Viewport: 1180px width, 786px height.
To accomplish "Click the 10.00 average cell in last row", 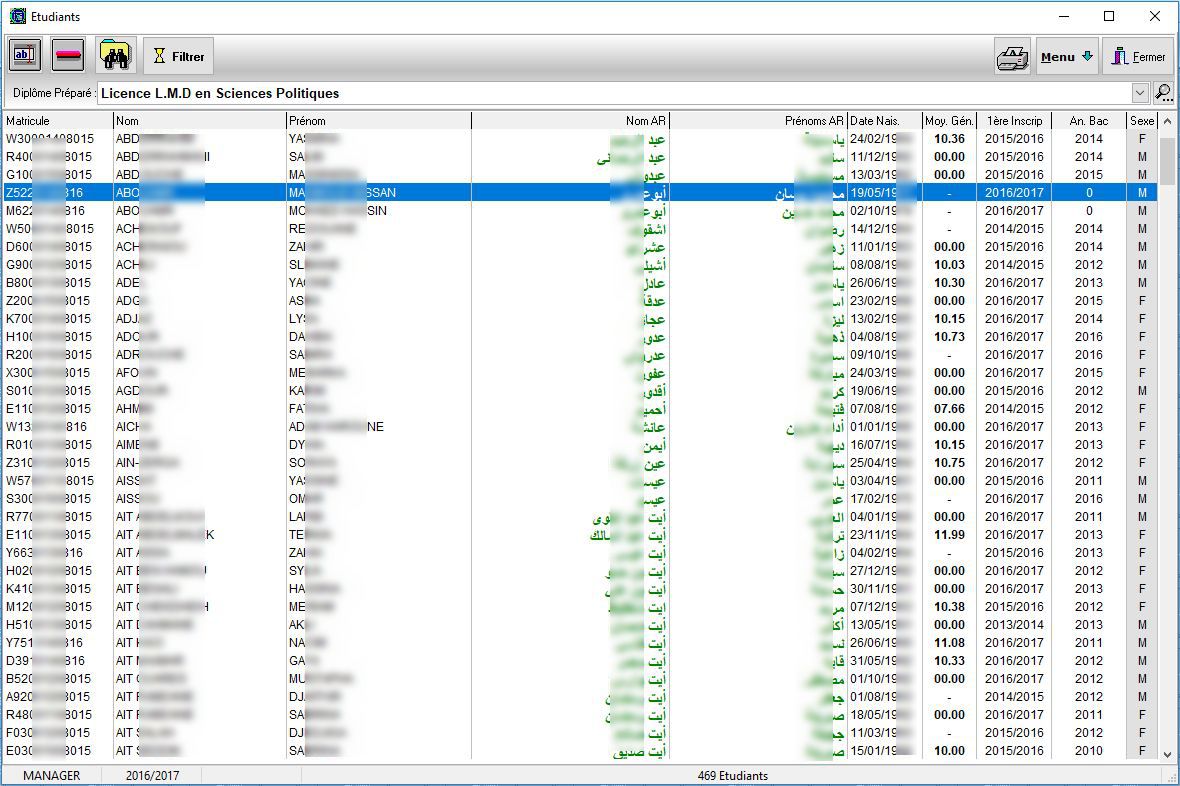I will pyautogui.click(x=949, y=751).
